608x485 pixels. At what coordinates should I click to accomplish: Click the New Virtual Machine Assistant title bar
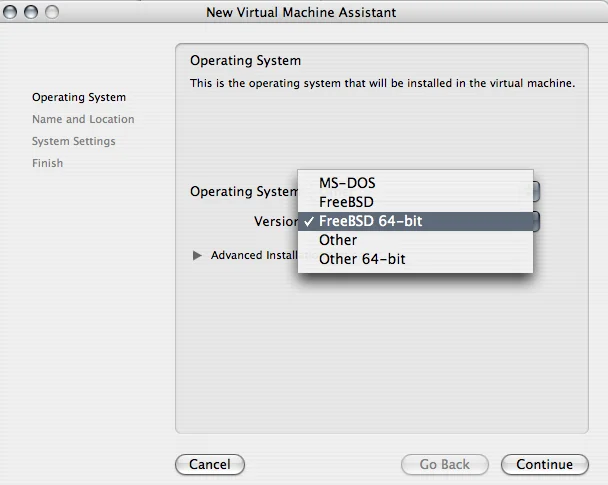click(x=300, y=13)
